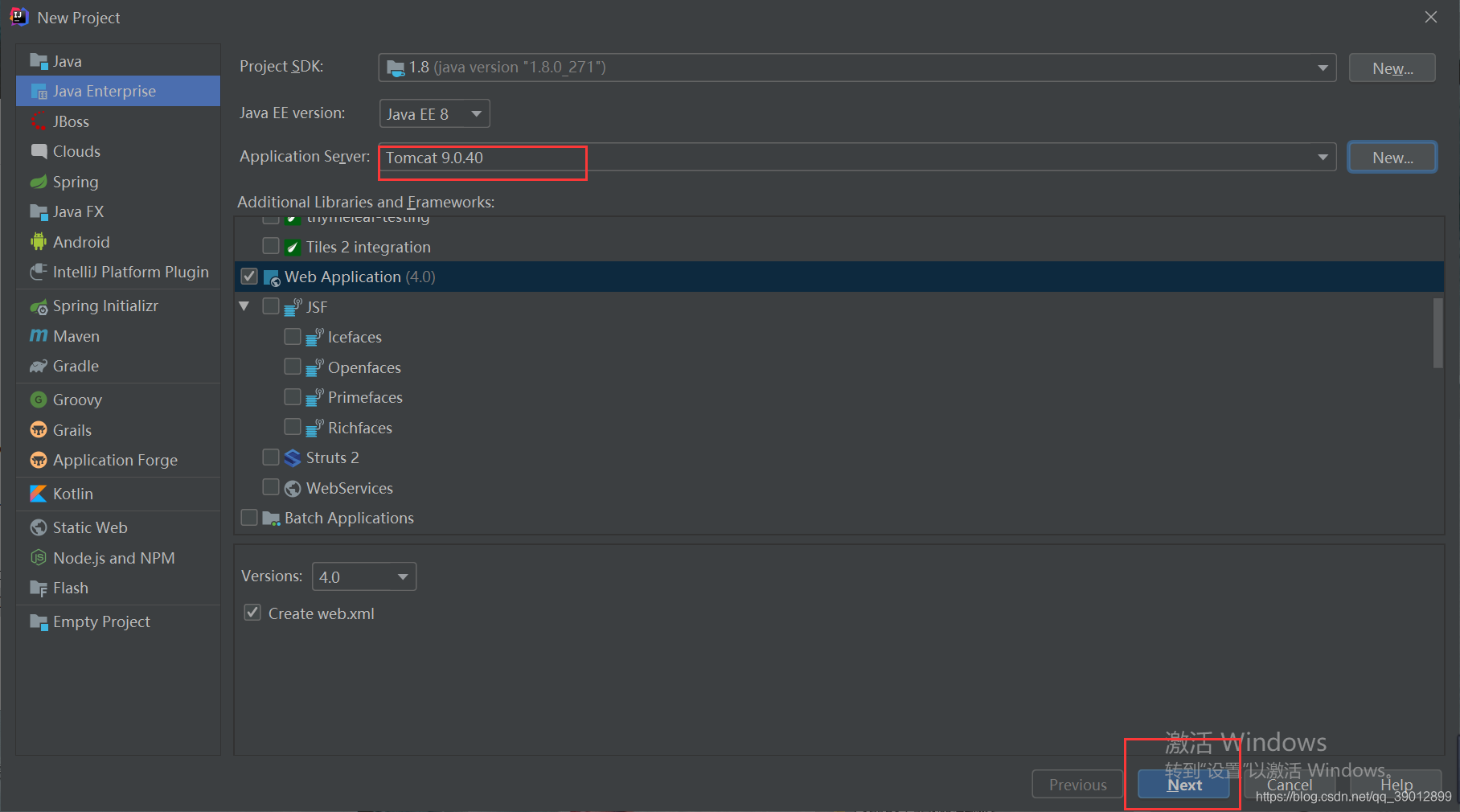Check the Primefaces checkbox
The width and height of the screenshot is (1460, 812).
click(x=293, y=397)
